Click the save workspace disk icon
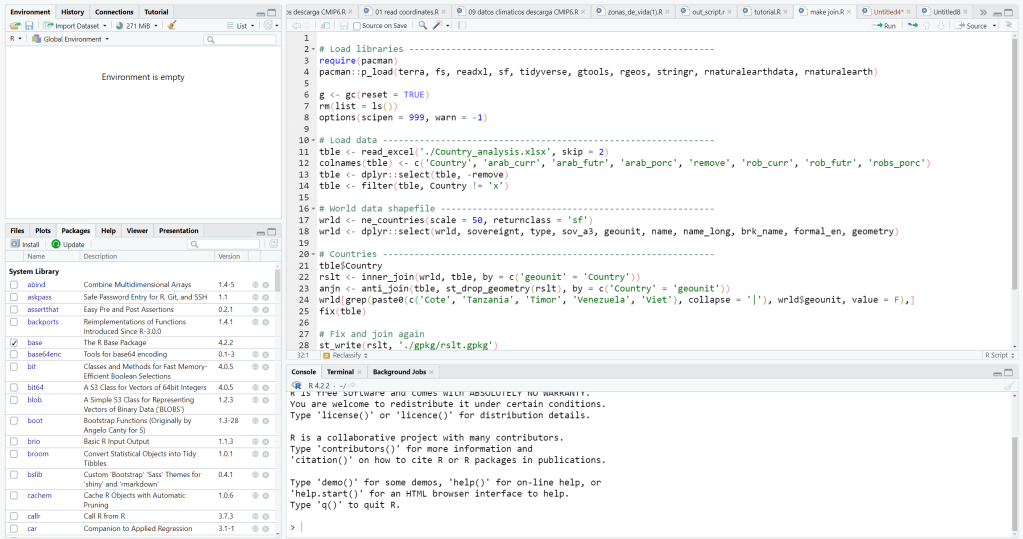 [x=29, y=25]
